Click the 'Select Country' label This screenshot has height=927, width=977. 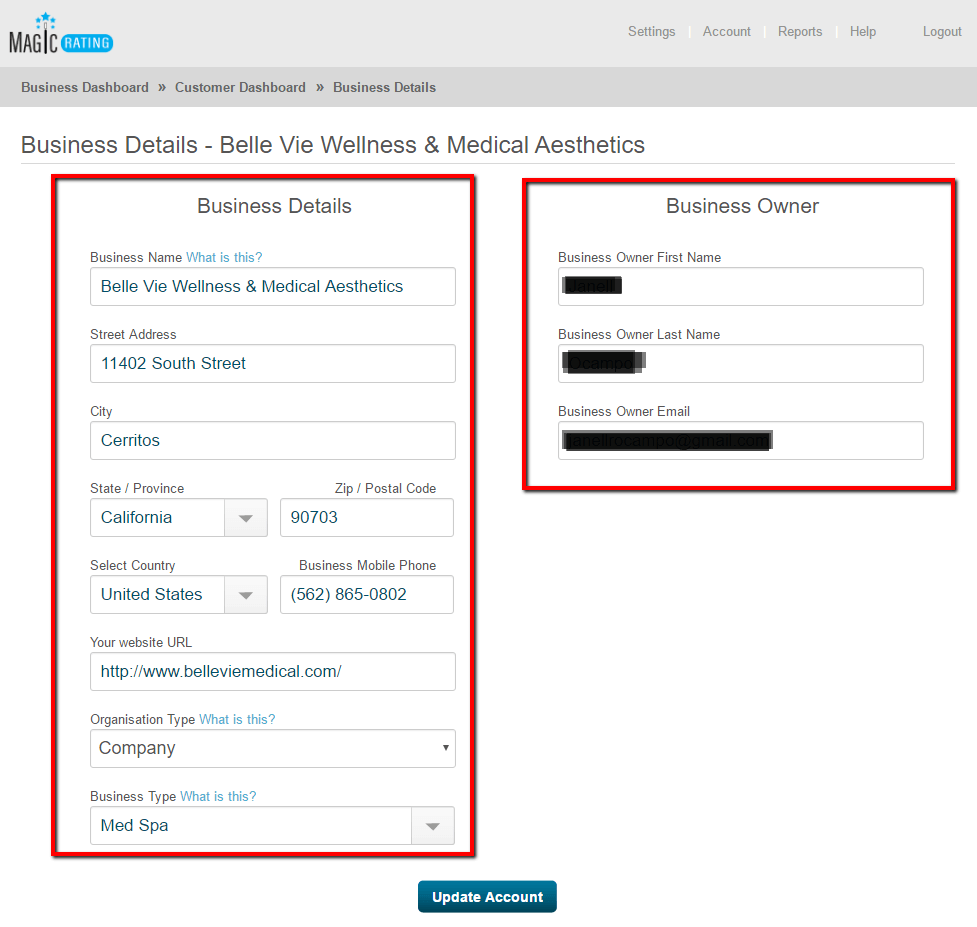(133, 565)
